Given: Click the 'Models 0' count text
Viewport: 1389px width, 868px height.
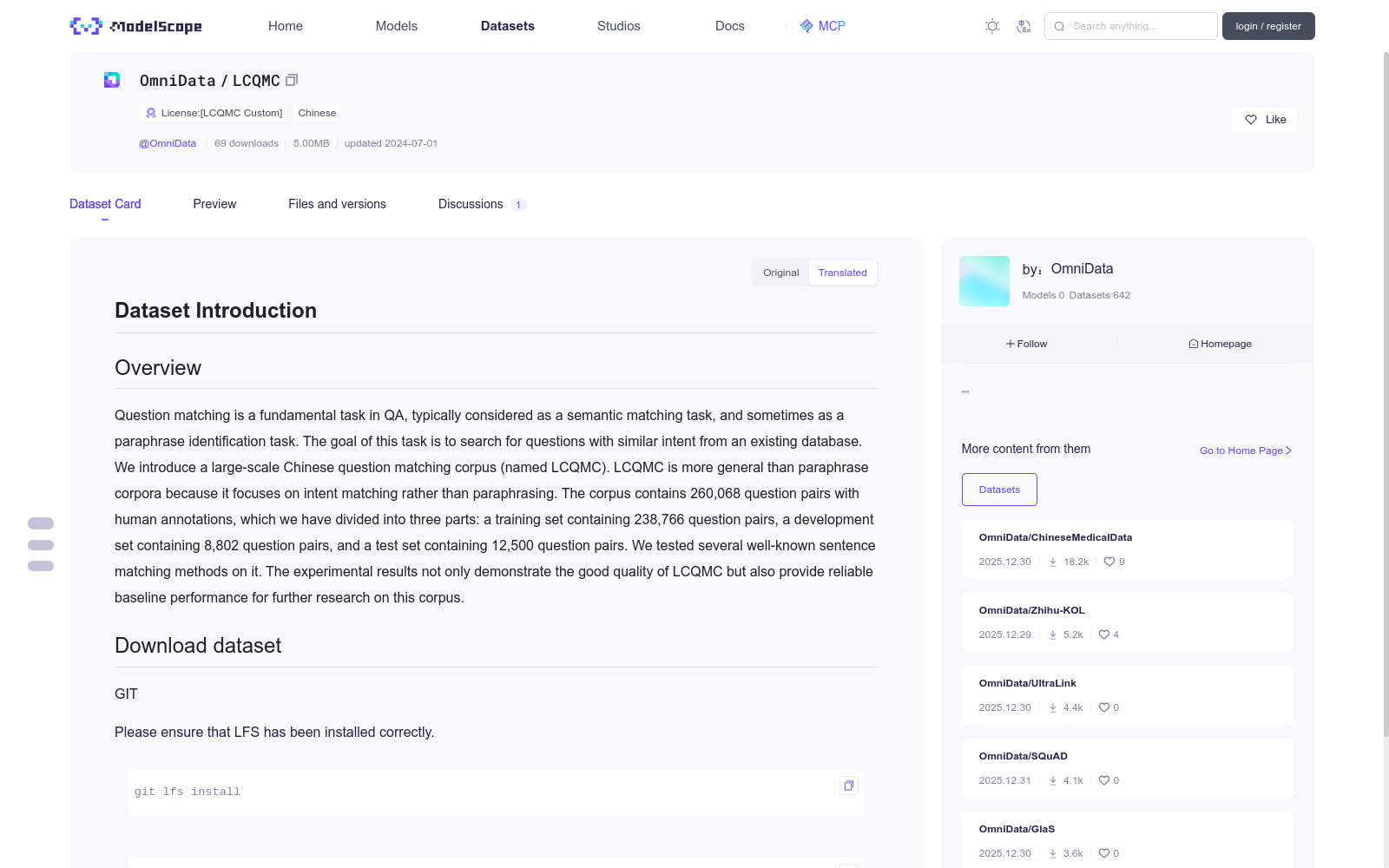Looking at the screenshot, I should [x=1043, y=295].
